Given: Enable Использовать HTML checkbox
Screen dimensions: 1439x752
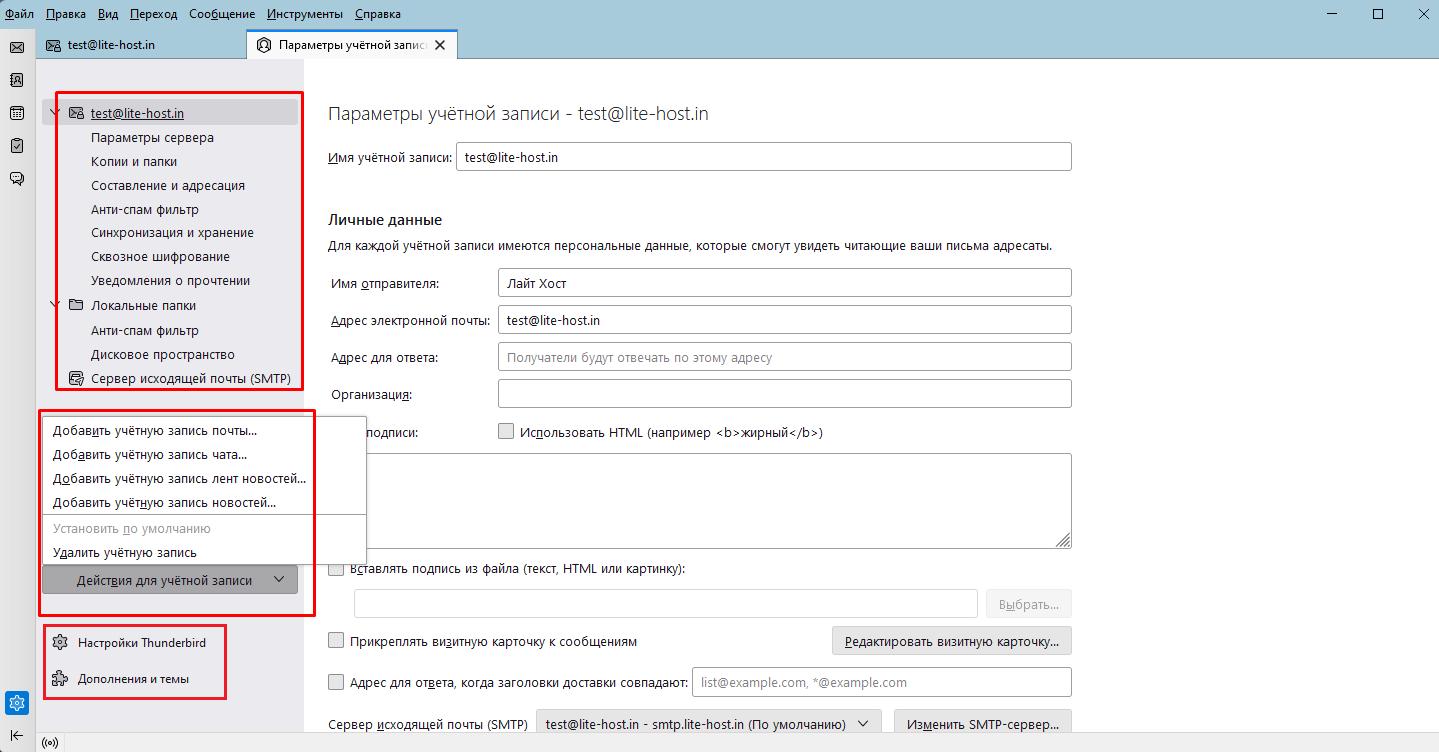Looking at the screenshot, I should pyautogui.click(x=506, y=432).
